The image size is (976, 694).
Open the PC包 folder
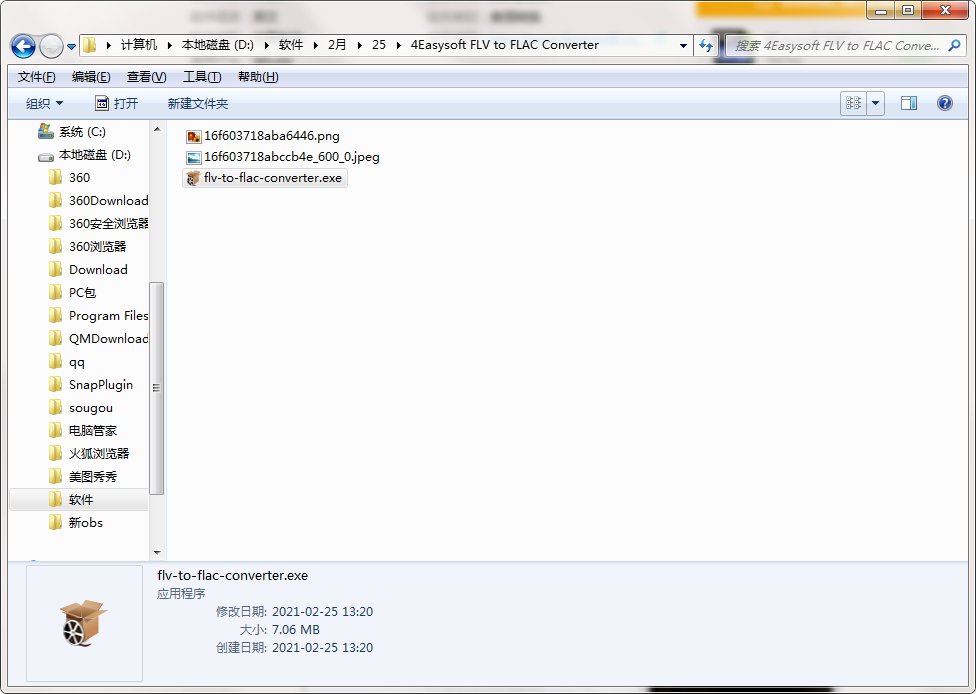[72, 293]
